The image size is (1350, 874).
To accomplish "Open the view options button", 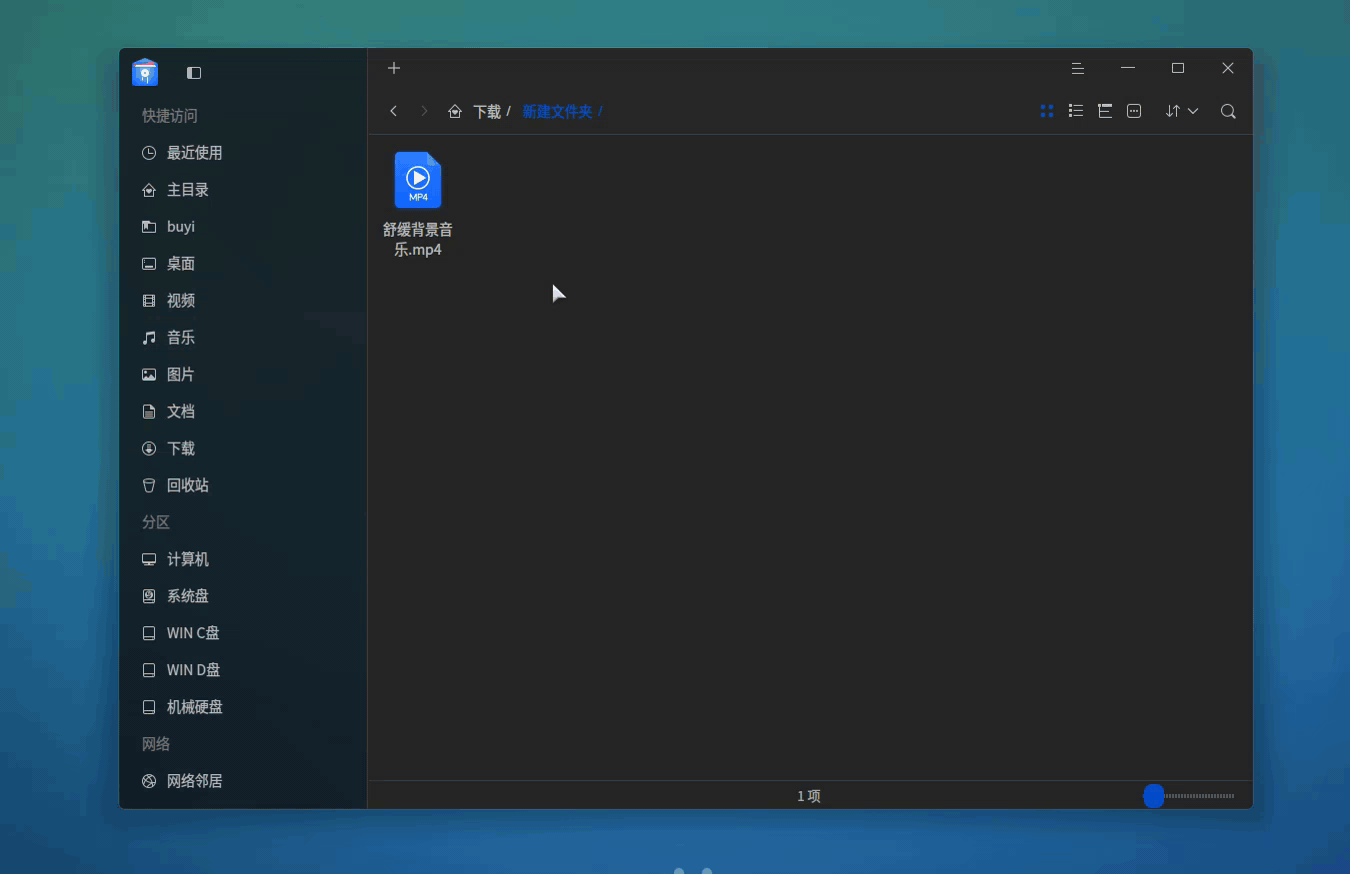I will click(1134, 111).
